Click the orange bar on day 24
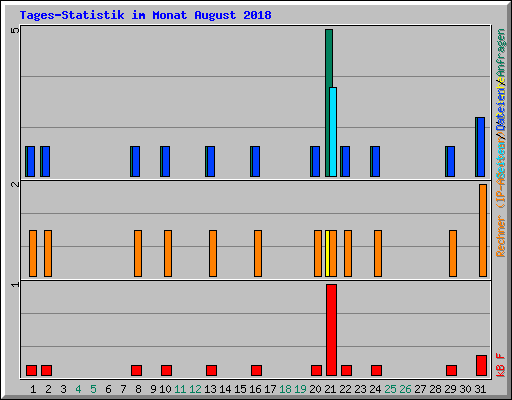The image size is (512, 400). pyautogui.click(x=378, y=253)
